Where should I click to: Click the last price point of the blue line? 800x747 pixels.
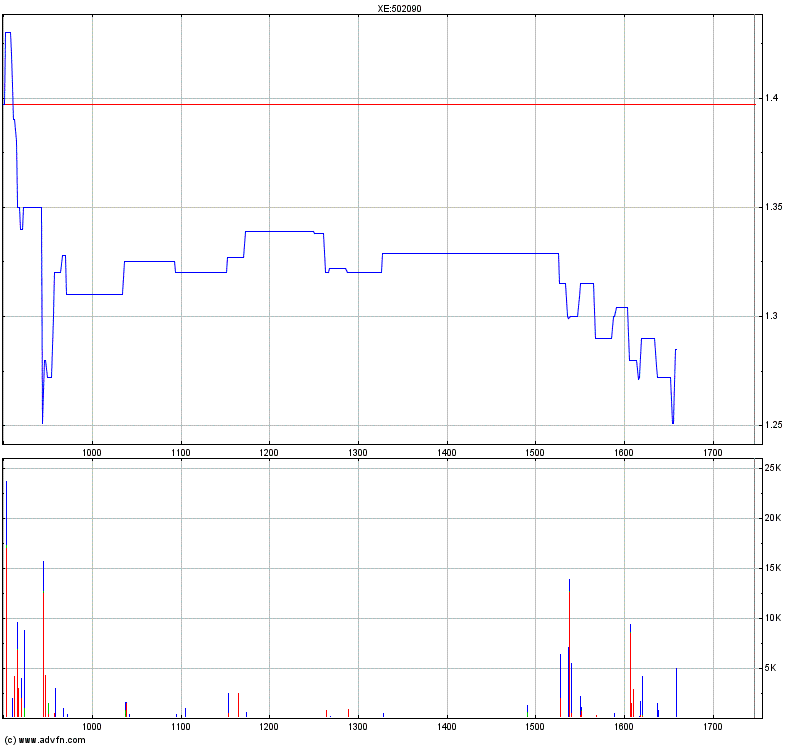676,350
